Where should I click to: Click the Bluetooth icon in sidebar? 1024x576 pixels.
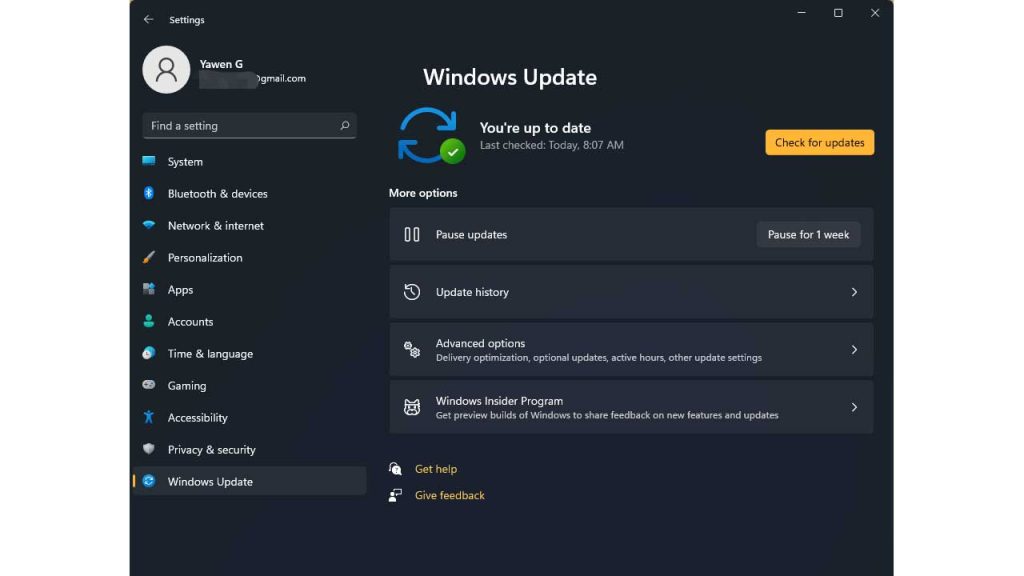pyautogui.click(x=149, y=193)
